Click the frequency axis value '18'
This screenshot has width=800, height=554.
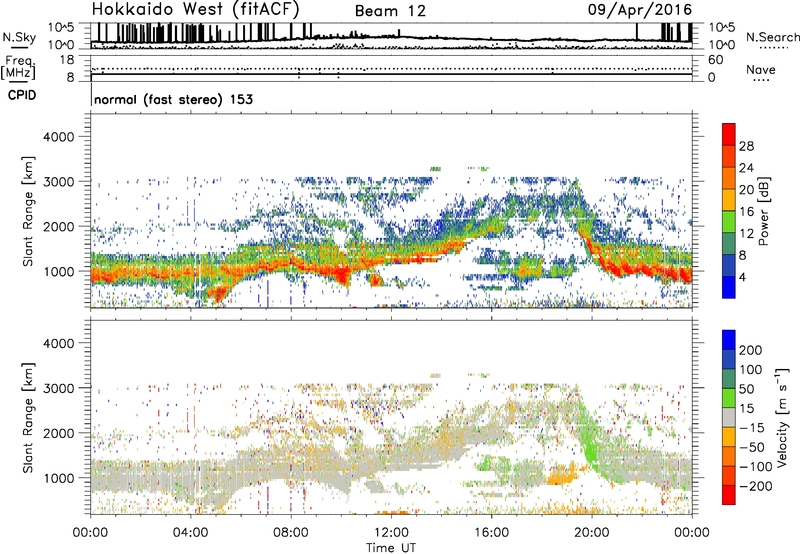67,60
